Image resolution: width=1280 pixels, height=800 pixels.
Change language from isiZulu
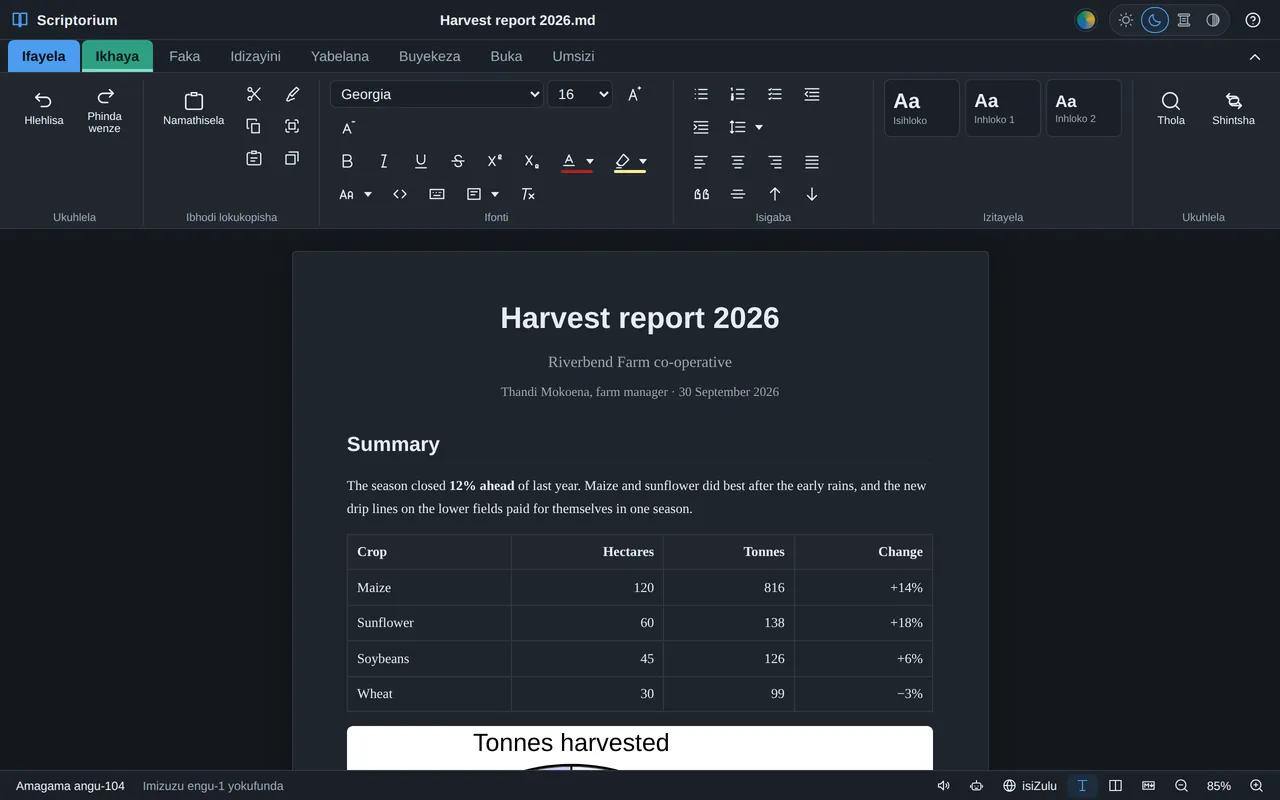[x=1030, y=786]
